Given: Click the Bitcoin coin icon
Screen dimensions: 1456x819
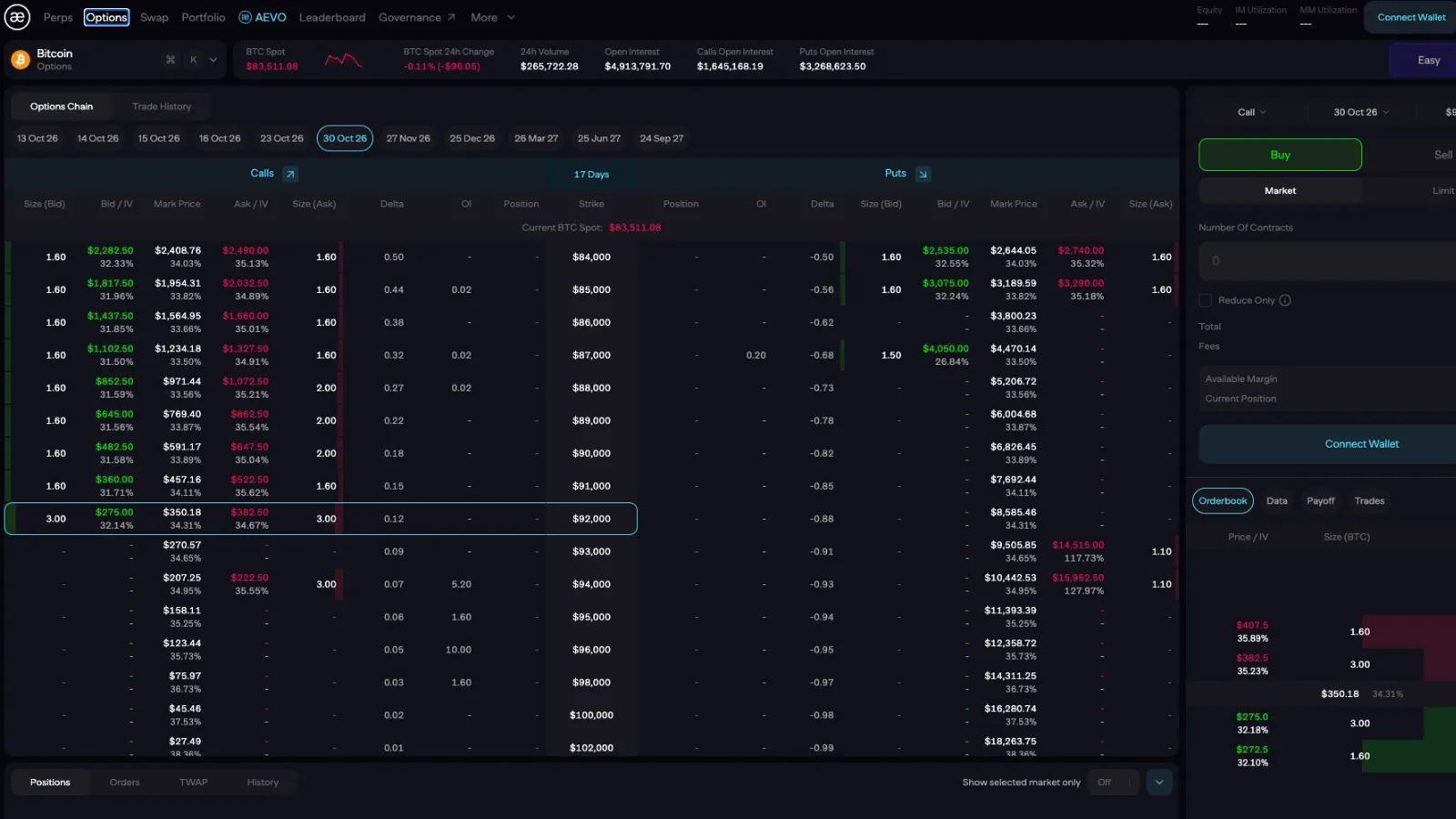Looking at the screenshot, I should [x=20, y=60].
